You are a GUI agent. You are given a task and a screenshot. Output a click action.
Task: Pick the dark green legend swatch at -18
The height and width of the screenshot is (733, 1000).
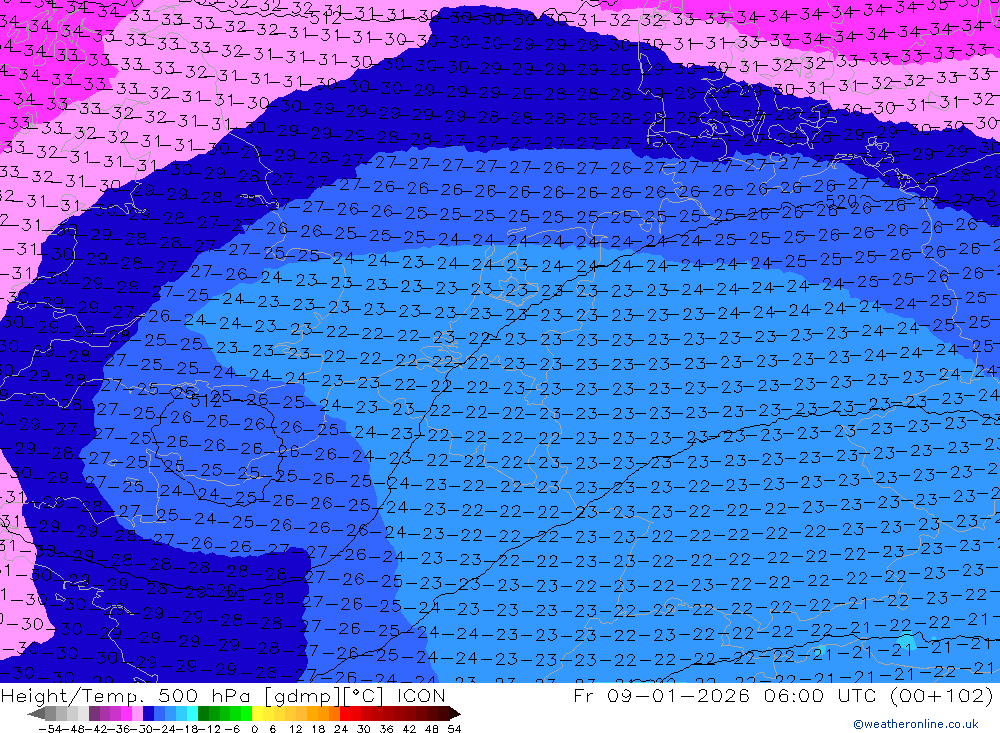coord(203,713)
